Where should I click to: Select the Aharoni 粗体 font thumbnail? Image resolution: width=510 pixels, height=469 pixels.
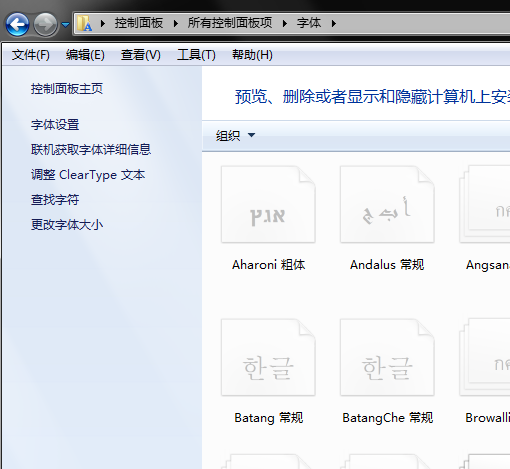[268, 204]
